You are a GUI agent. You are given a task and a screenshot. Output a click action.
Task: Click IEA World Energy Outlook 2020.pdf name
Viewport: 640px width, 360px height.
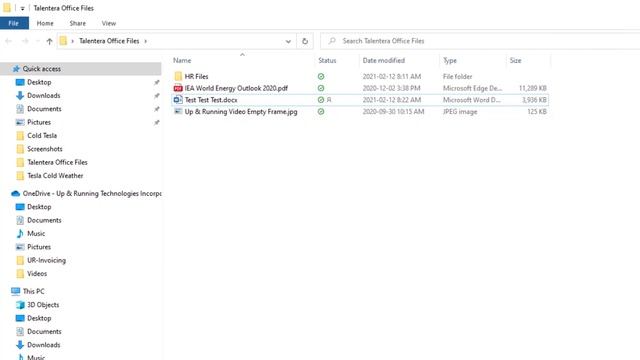(236, 88)
